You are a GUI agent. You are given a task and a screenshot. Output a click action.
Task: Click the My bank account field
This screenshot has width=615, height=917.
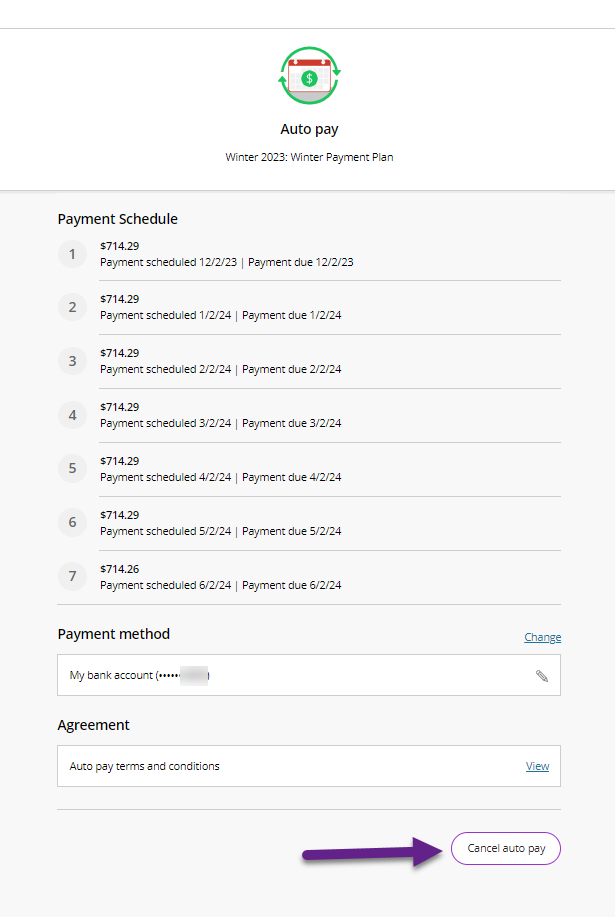point(309,675)
